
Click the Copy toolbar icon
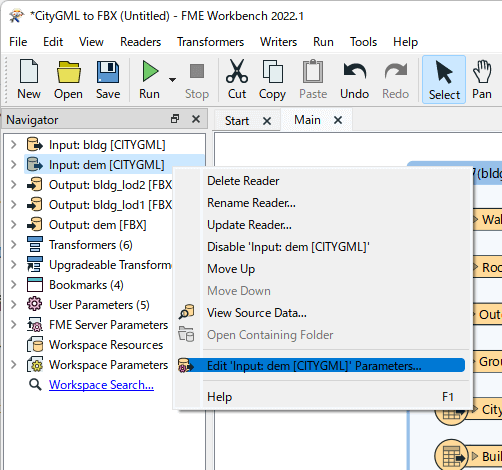(272, 71)
